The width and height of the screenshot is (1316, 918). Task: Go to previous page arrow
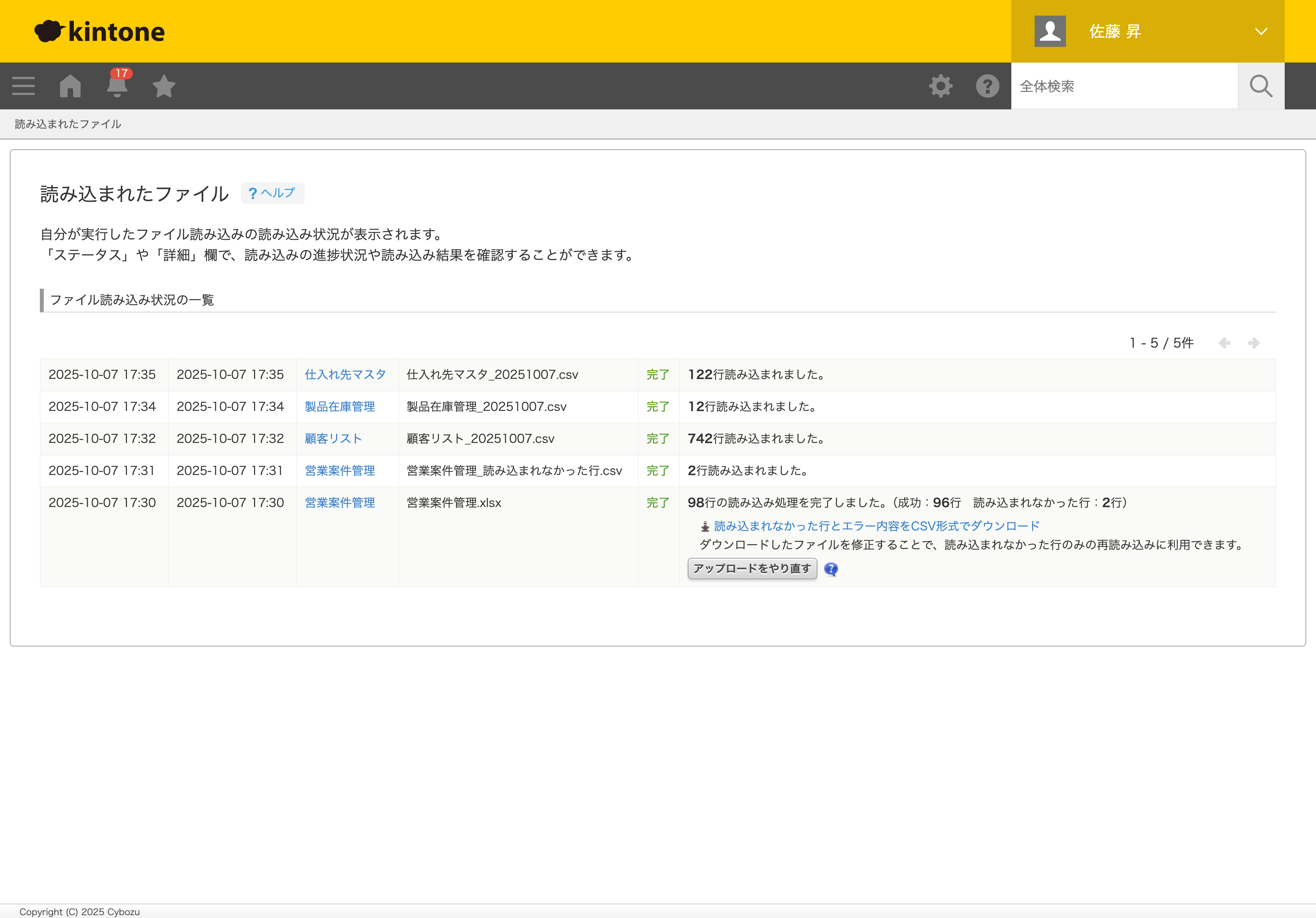pos(1224,343)
